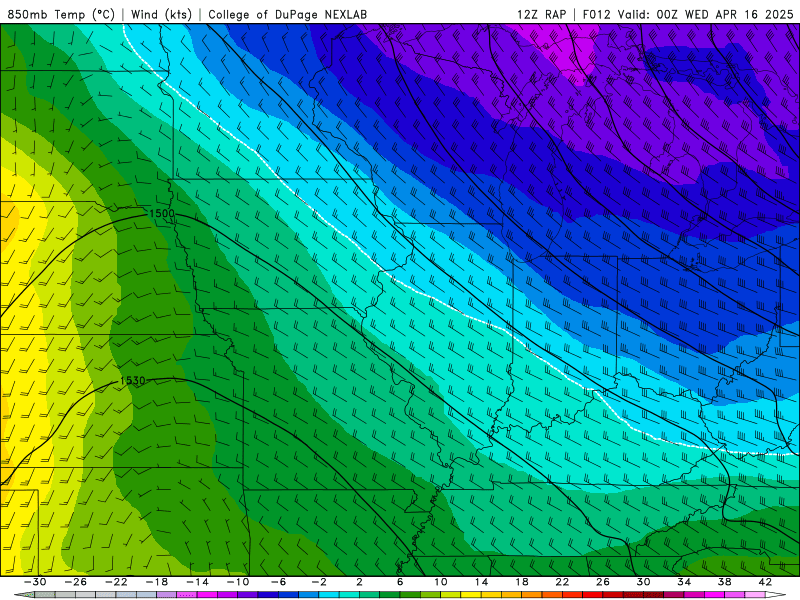
Task: Click the '1500' height contour label
Action: coord(162,213)
